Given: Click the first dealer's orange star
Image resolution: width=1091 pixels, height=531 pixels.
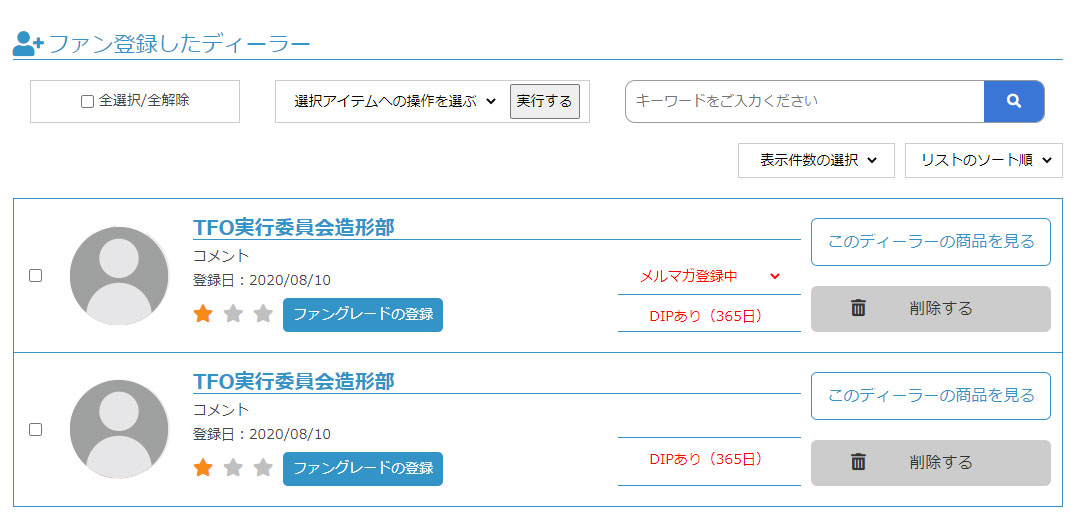Looking at the screenshot, I should 203,314.
